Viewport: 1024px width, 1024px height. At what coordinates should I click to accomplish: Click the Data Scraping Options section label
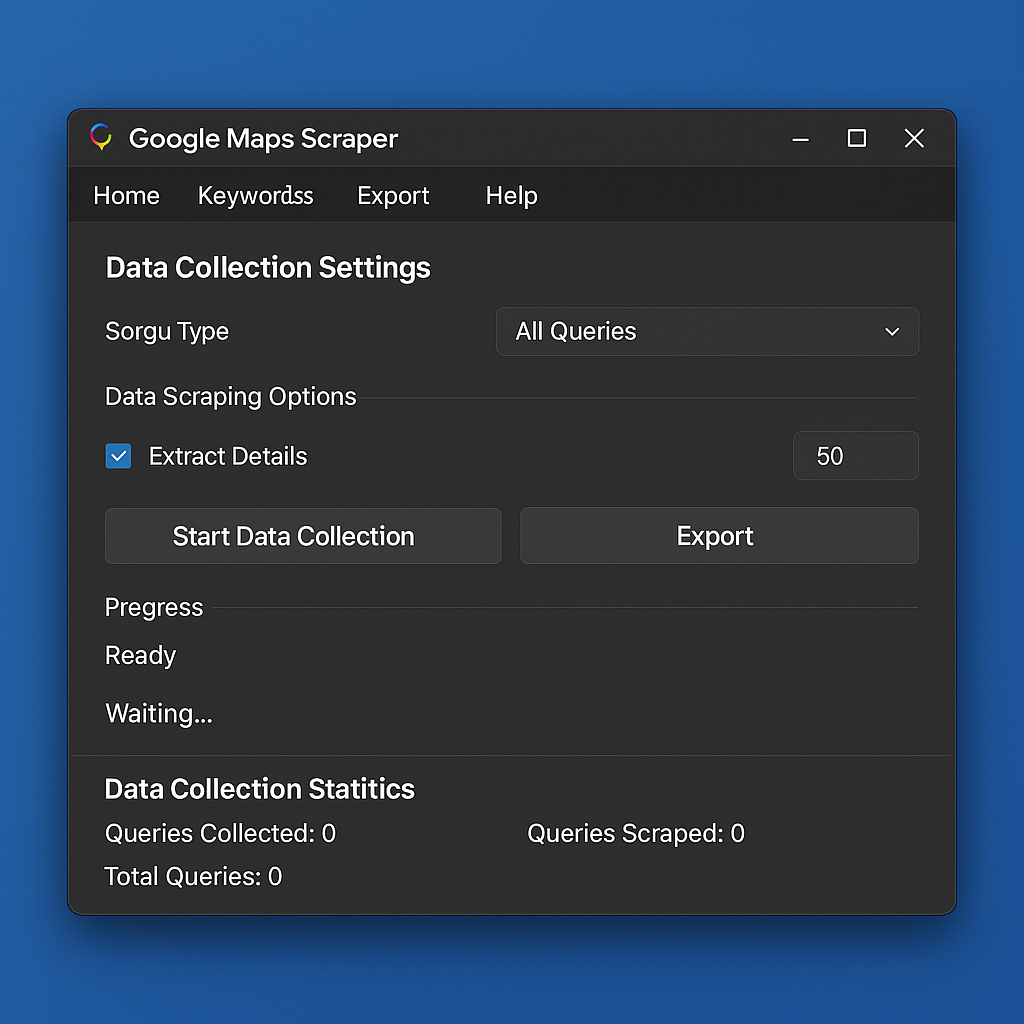tap(231, 396)
